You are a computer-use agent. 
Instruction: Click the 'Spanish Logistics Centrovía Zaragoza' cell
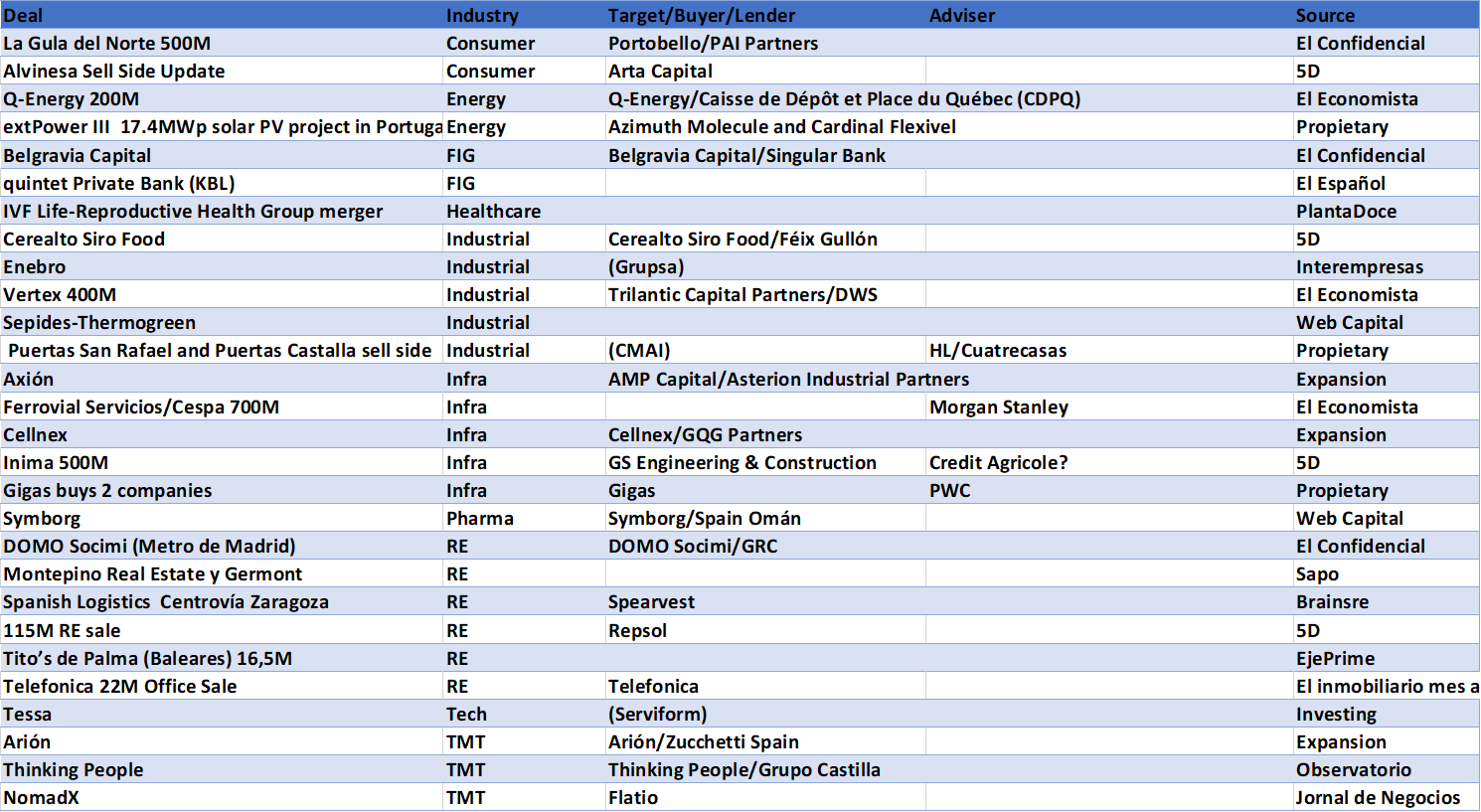click(222, 601)
